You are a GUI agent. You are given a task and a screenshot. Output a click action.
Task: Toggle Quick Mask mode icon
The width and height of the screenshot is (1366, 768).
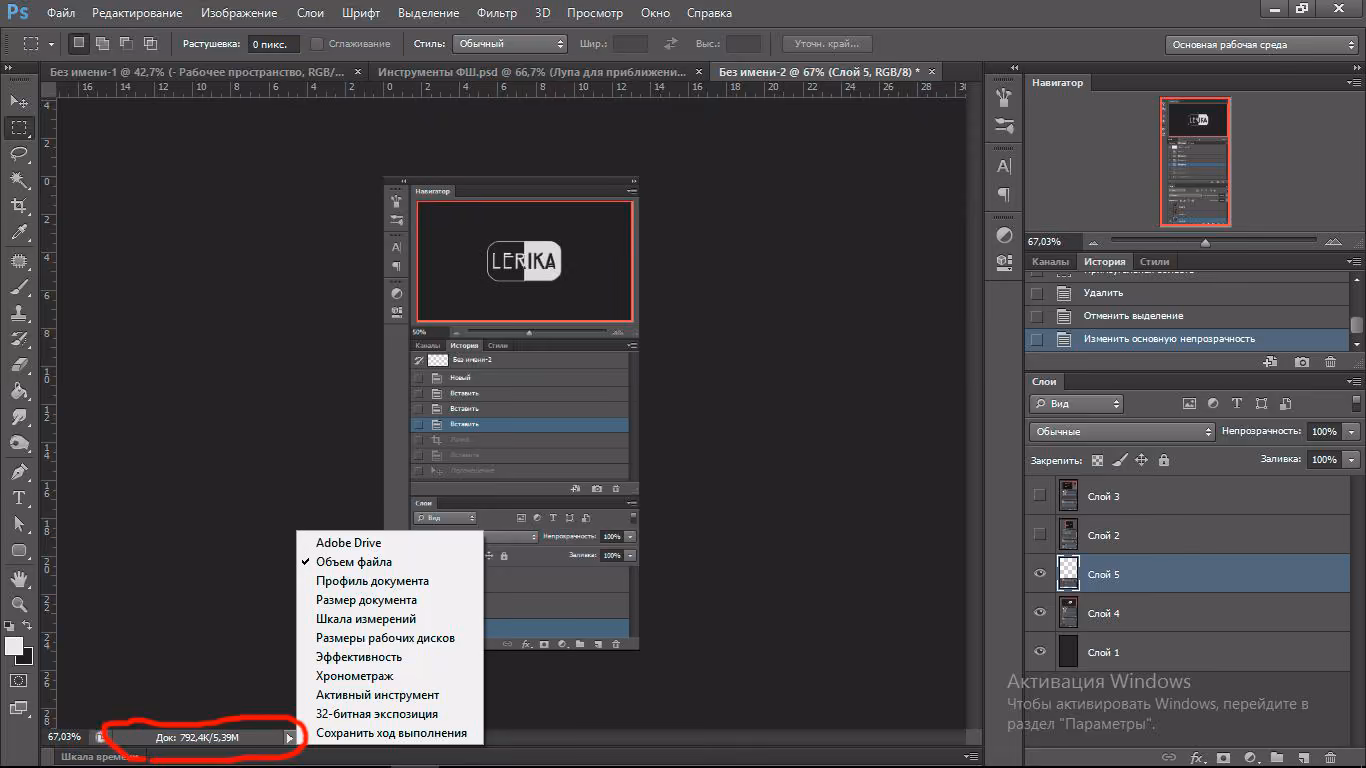tap(19, 680)
